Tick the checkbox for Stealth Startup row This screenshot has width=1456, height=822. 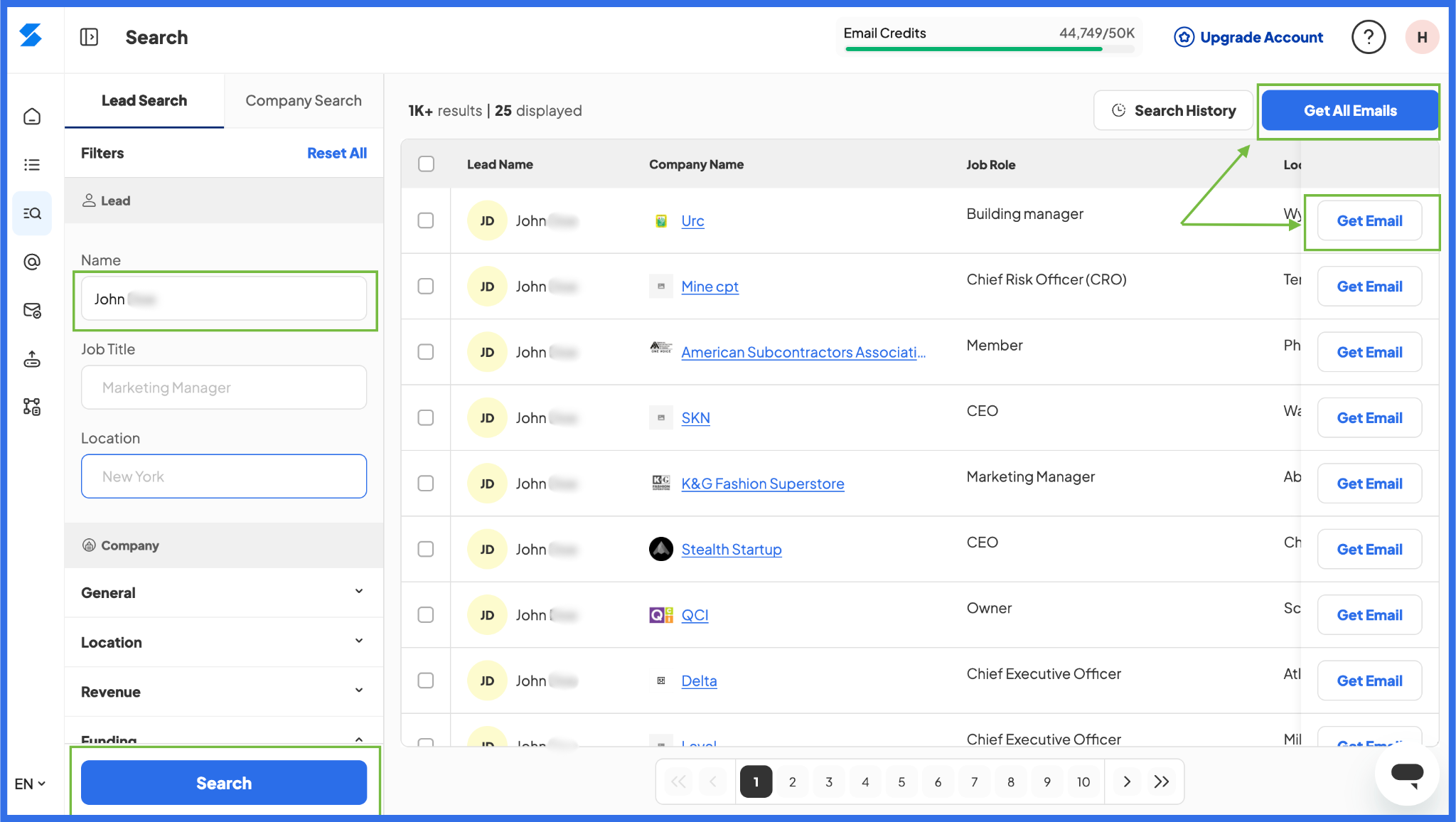tap(426, 549)
